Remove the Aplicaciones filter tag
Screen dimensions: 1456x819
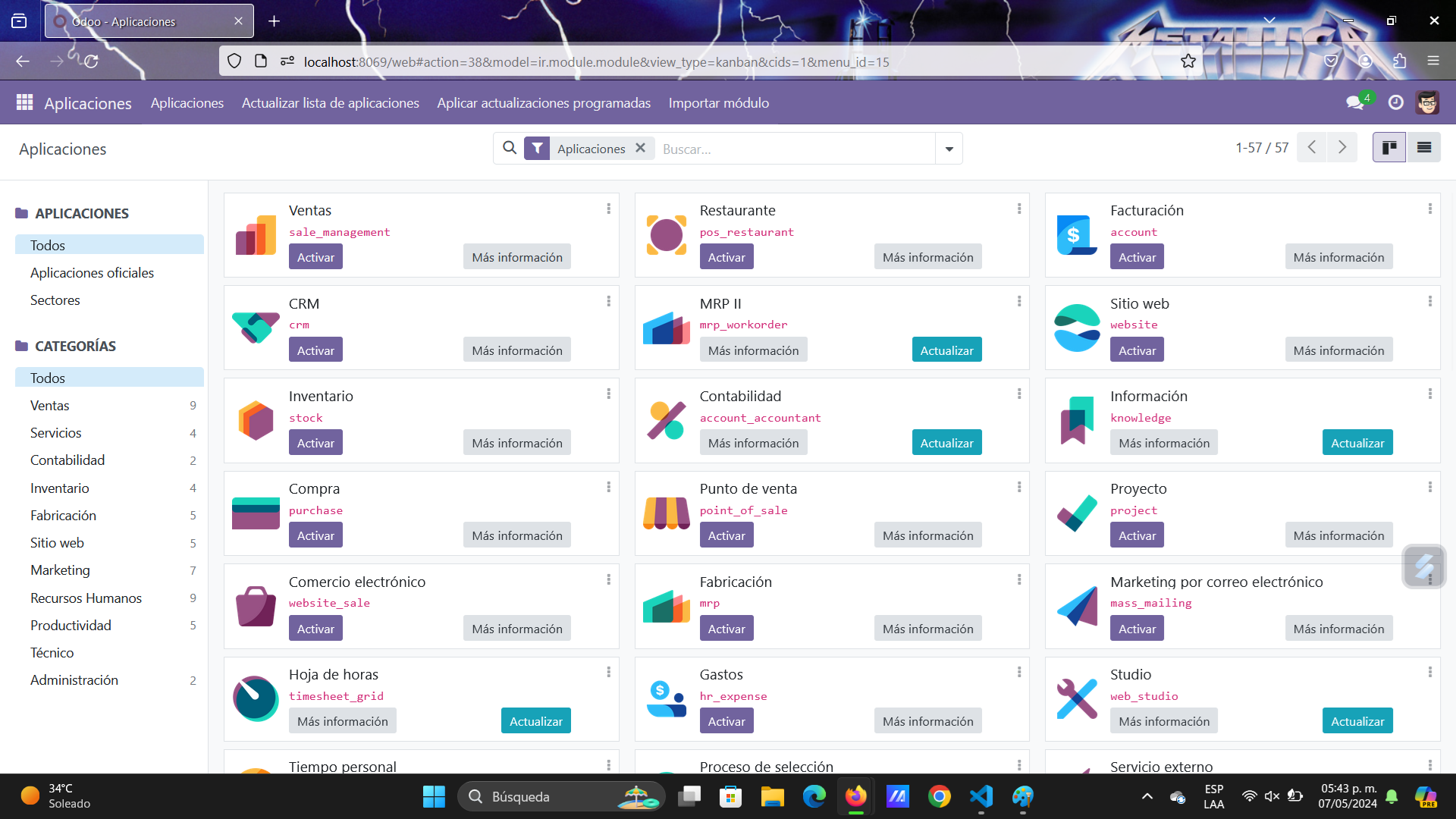(641, 148)
